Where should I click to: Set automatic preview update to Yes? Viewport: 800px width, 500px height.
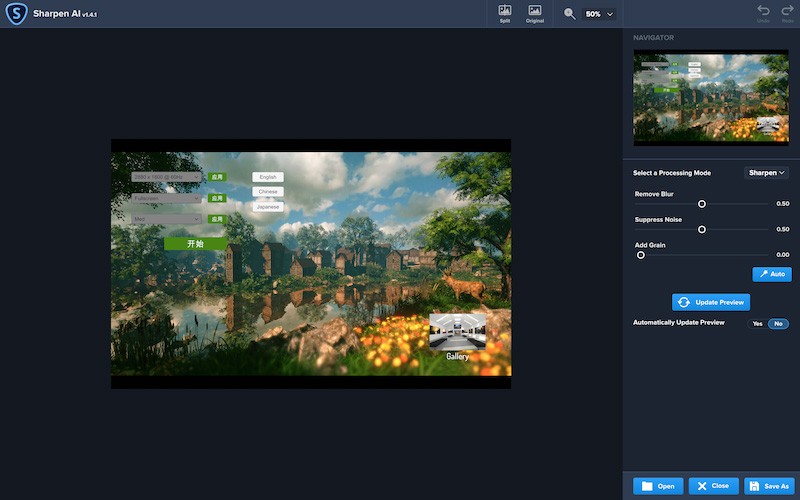(758, 323)
